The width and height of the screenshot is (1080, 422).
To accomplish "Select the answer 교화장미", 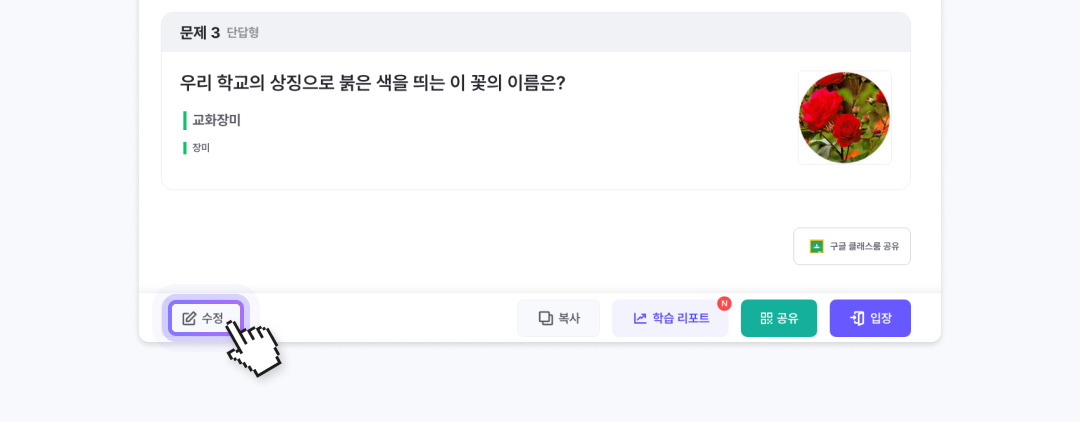I will pos(216,120).
